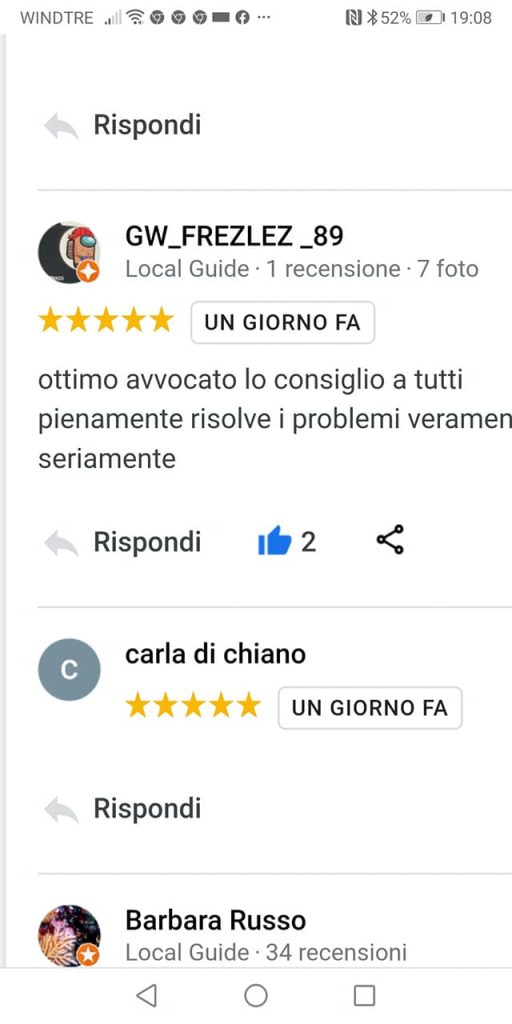This screenshot has height=1024, width=512.
Task: Tap the battery indicator in status bar
Action: pyautogui.click(x=429, y=18)
